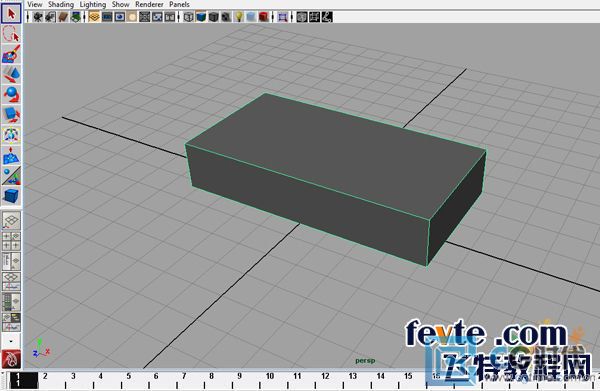Select the Soft Modification tool
600x391 pixels.
pyautogui.click(x=11, y=155)
